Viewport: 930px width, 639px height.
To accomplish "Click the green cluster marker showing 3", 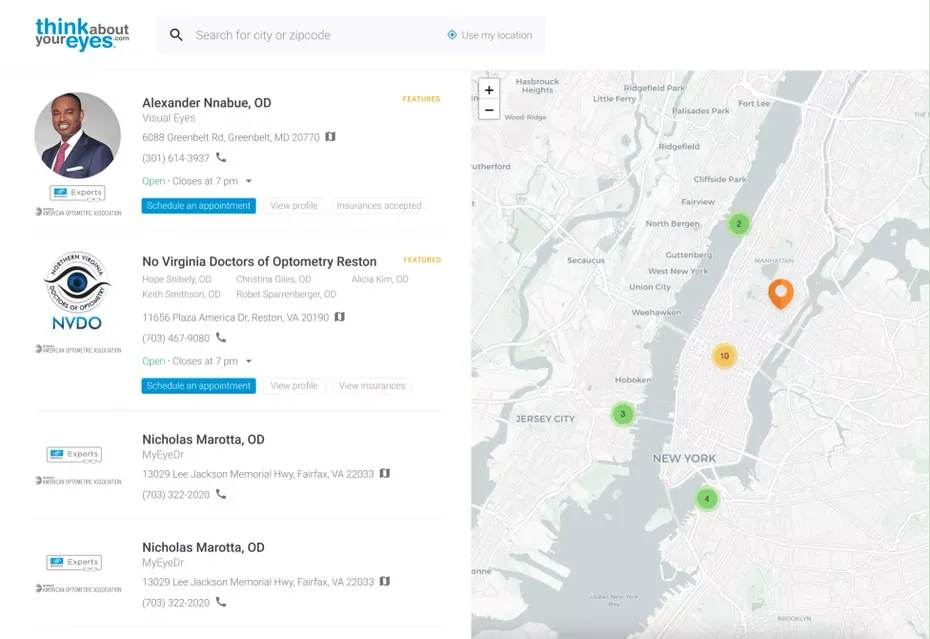I will (x=622, y=414).
